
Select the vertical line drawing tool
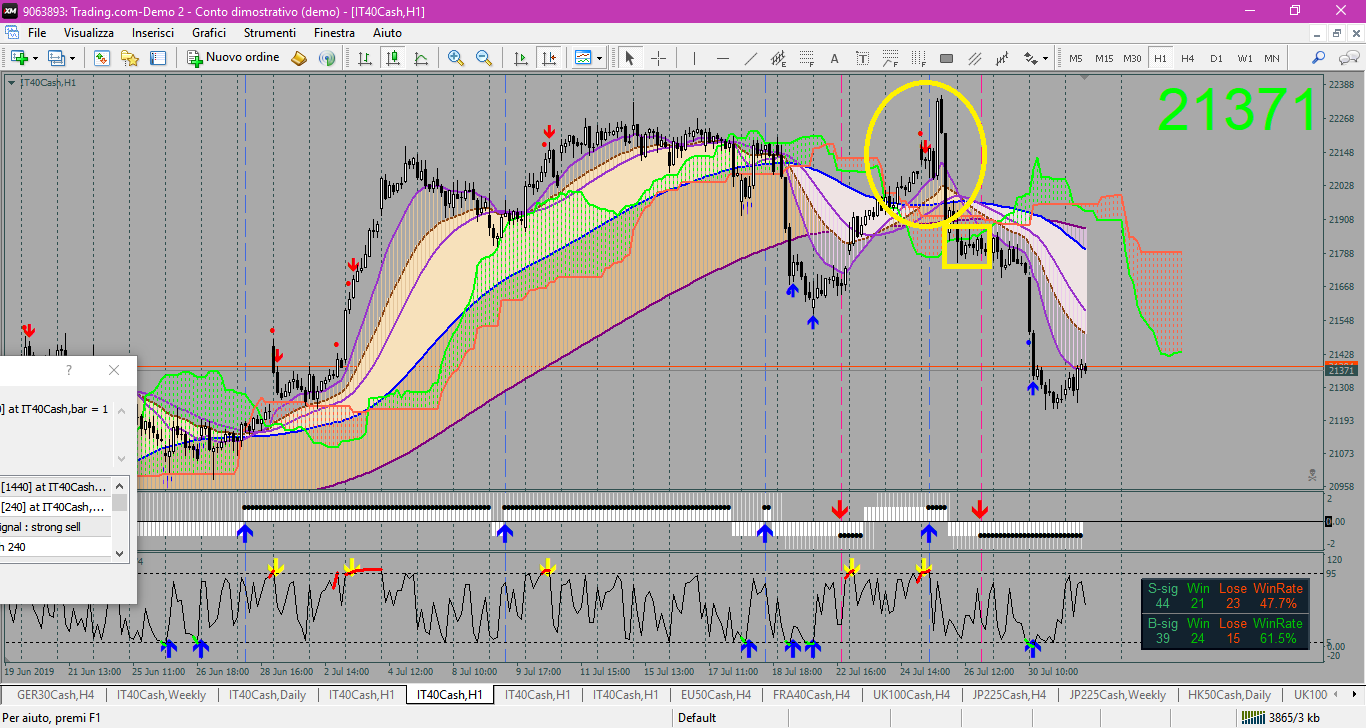tap(695, 58)
